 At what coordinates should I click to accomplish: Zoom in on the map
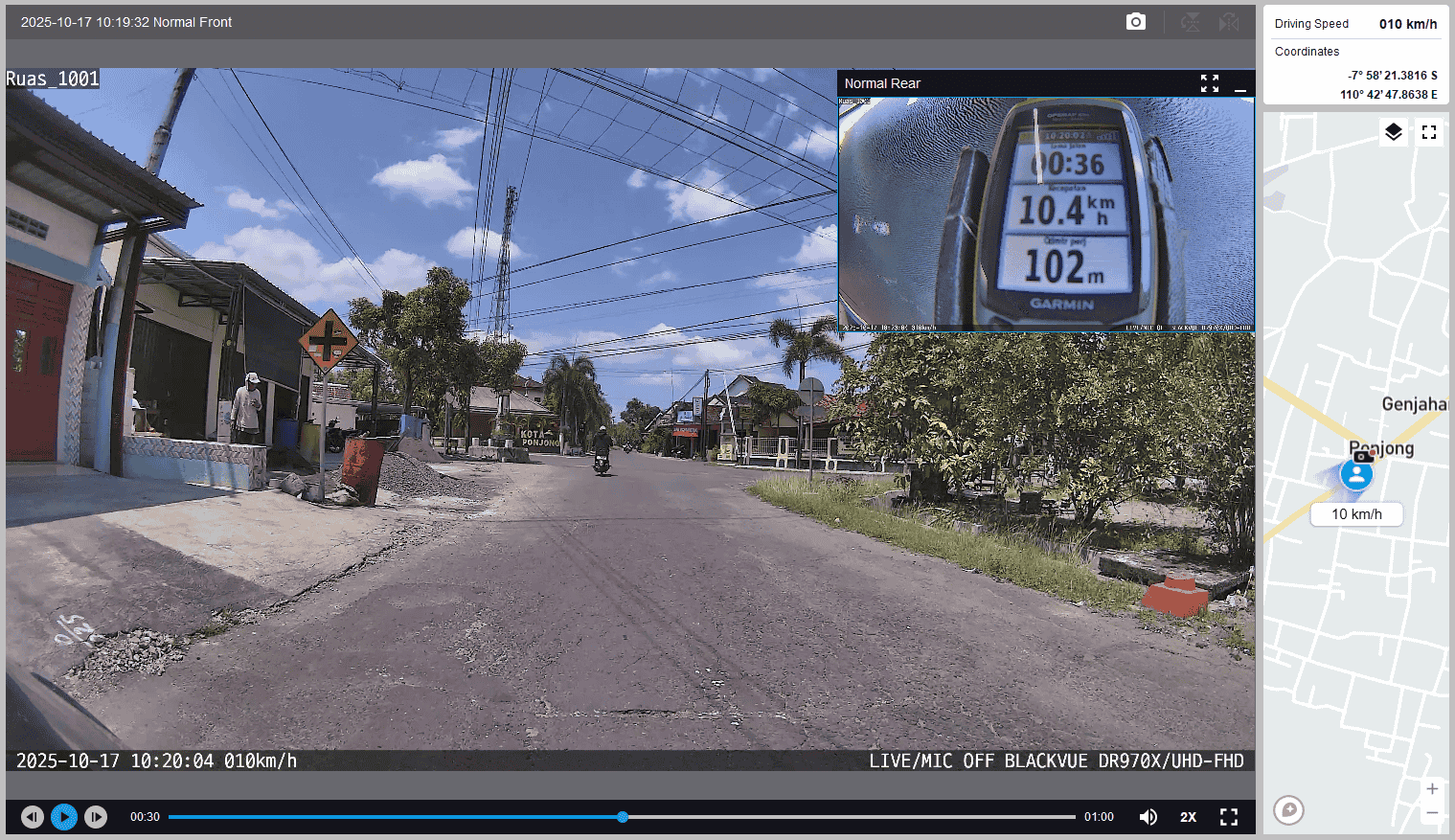(x=1432, y=788)
